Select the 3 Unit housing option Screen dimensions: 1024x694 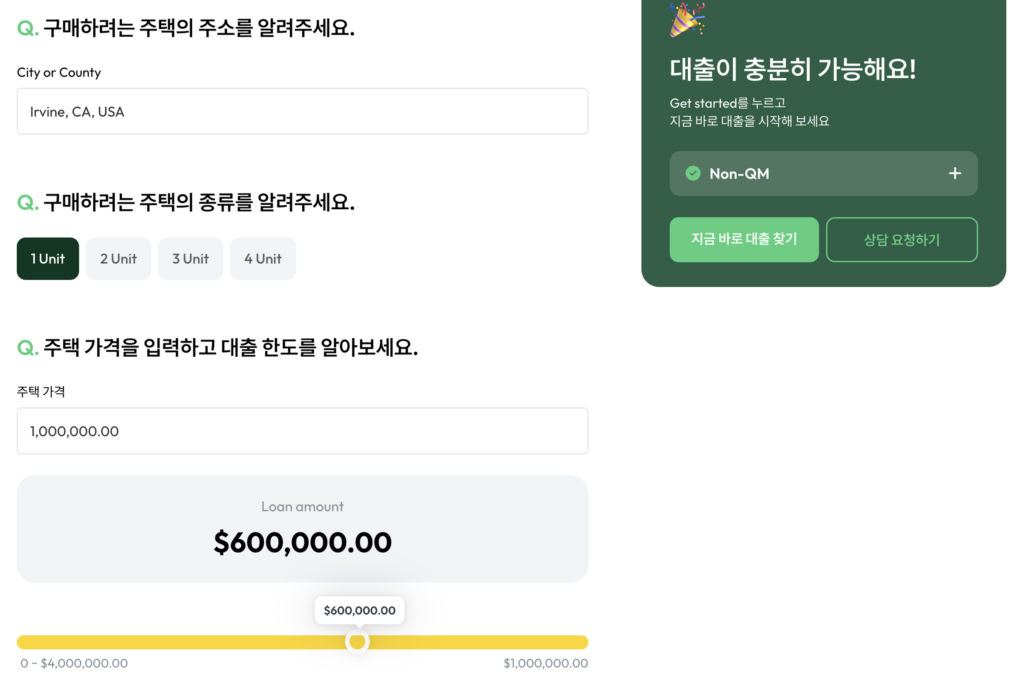(190, 258)
